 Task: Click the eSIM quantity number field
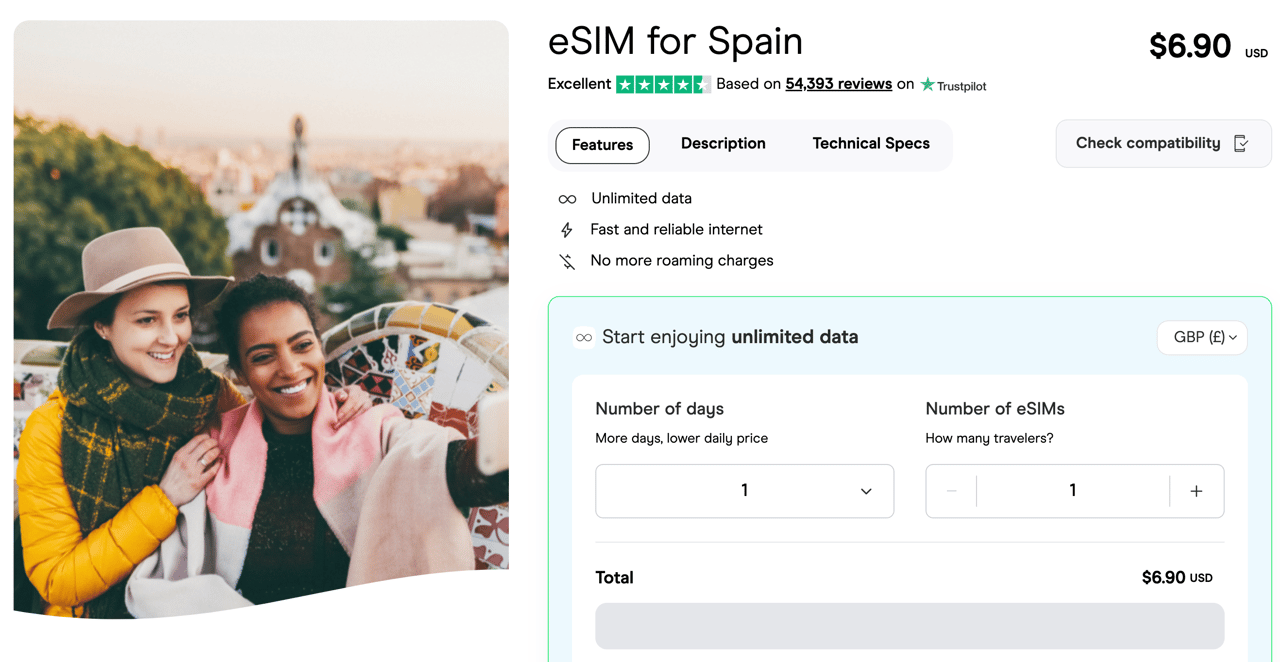coord(1073,491)
